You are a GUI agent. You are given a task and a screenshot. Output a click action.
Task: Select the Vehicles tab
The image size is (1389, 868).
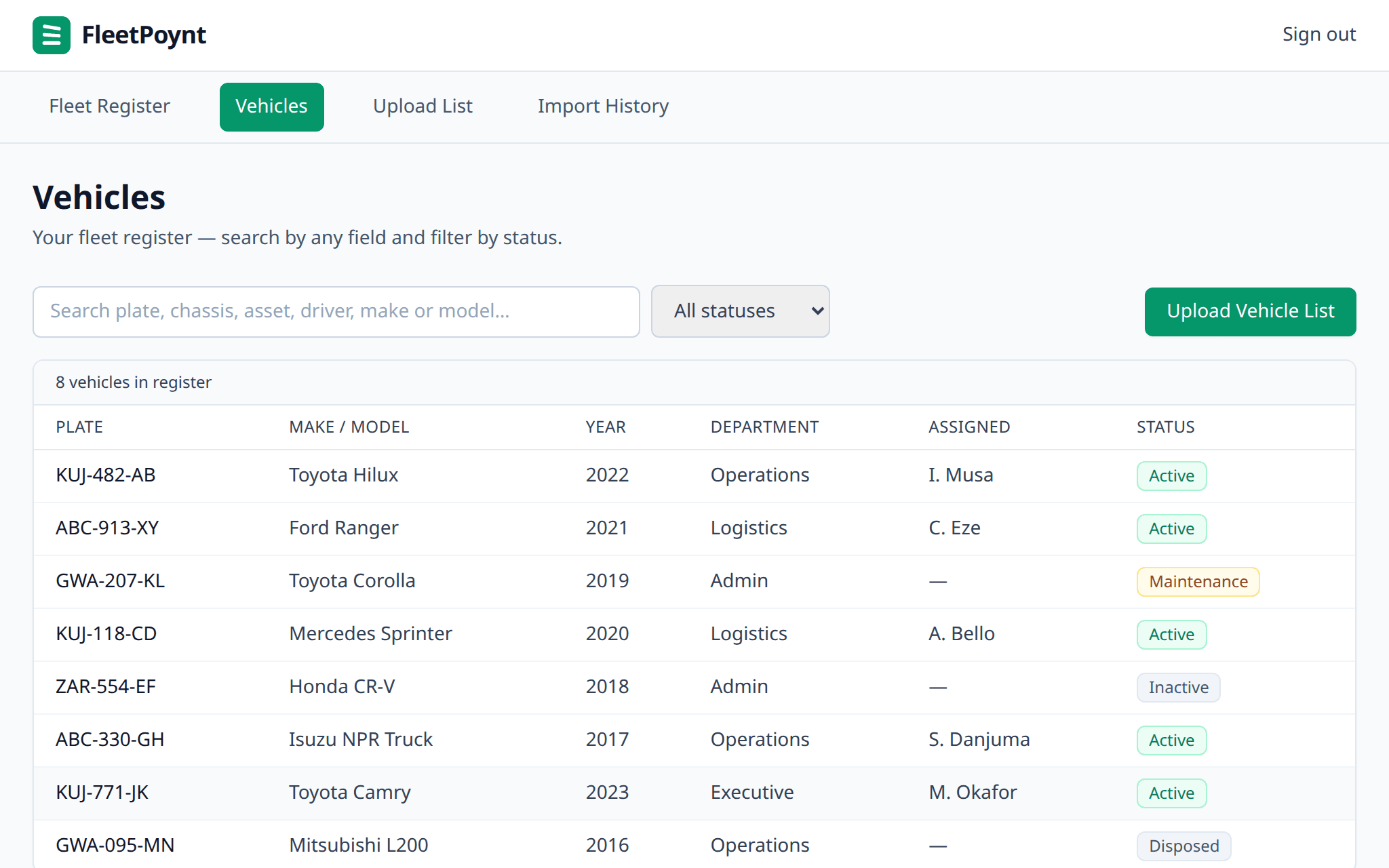[271, 106]
